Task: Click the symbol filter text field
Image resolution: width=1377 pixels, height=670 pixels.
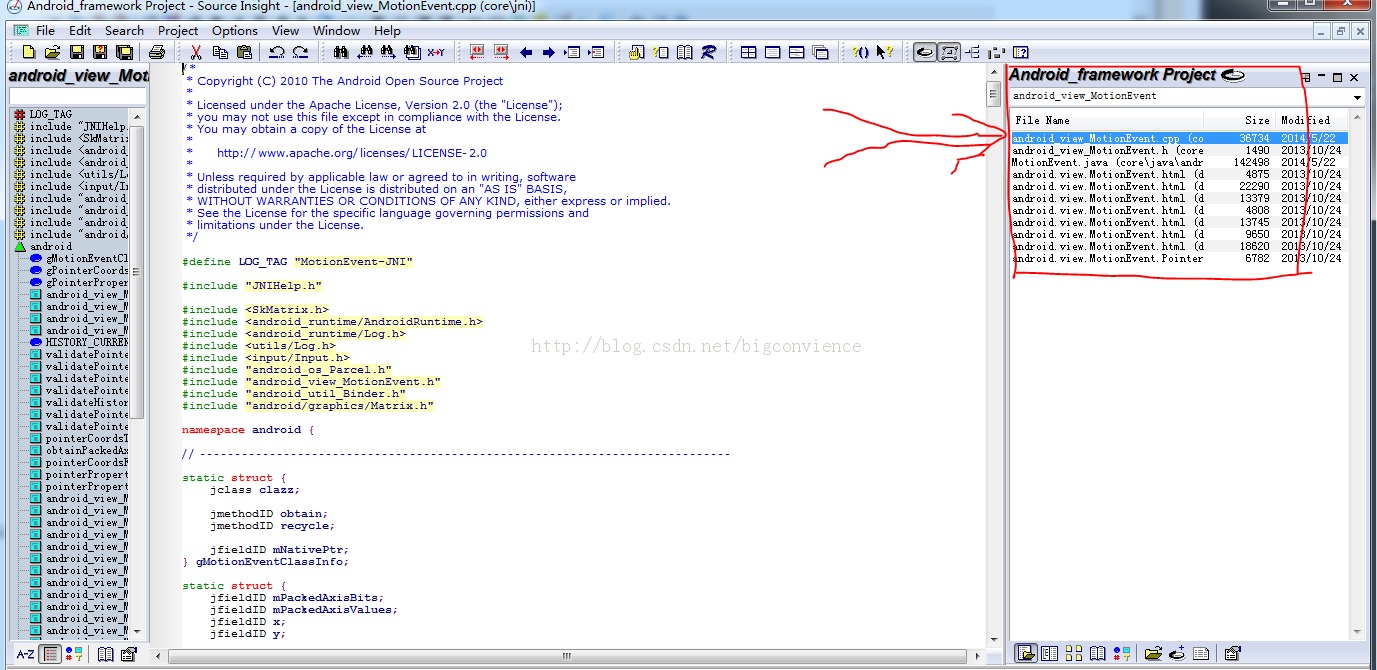Action: 77,96
